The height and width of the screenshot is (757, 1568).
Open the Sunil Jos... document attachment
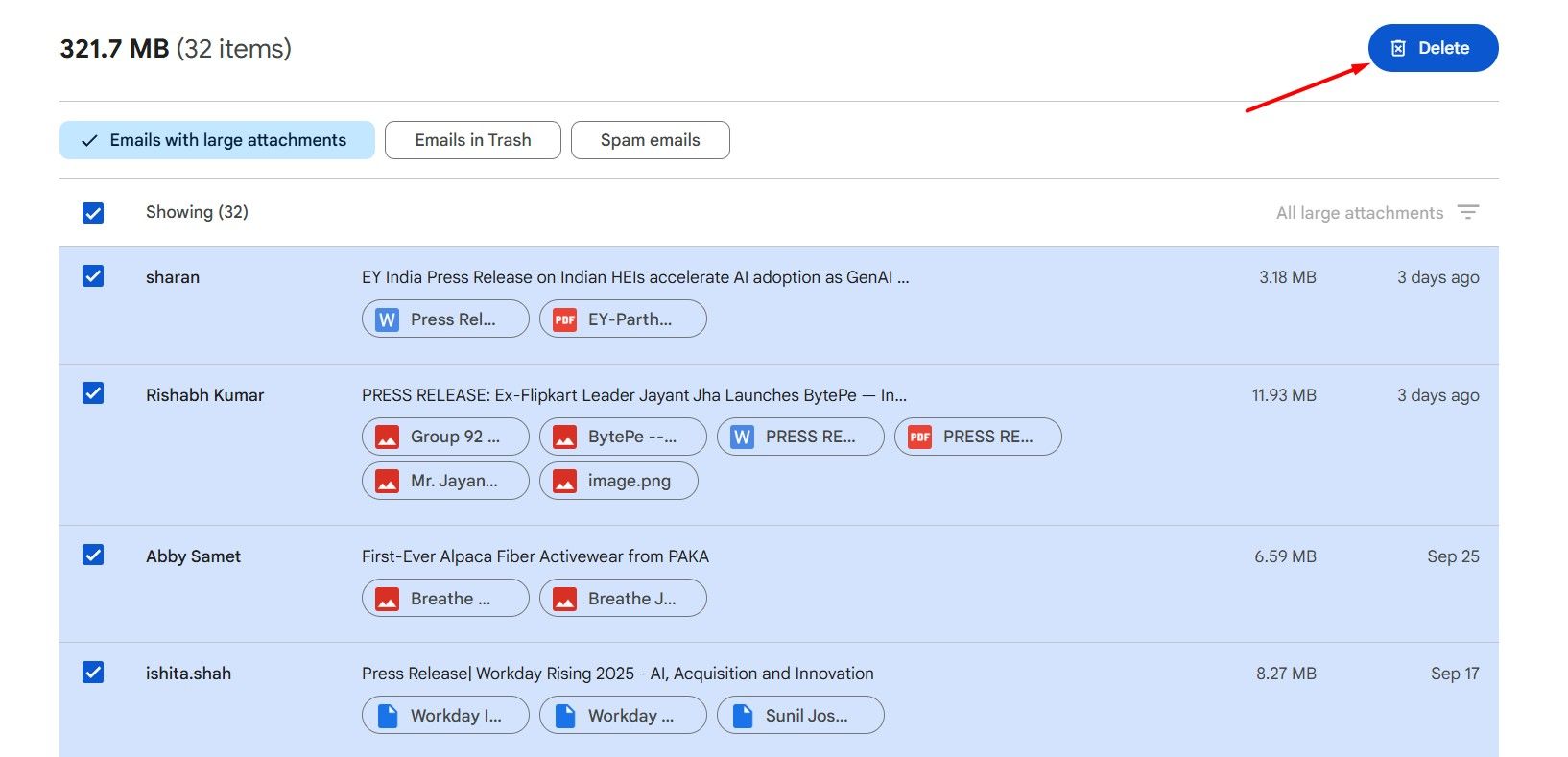pos(800,715)
